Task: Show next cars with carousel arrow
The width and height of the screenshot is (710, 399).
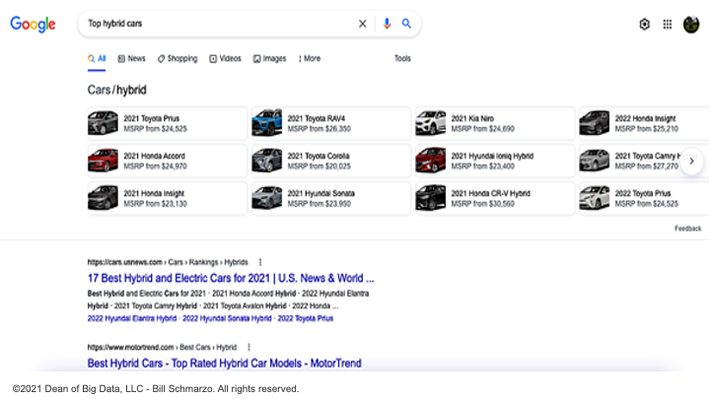Action: point(691,161)
